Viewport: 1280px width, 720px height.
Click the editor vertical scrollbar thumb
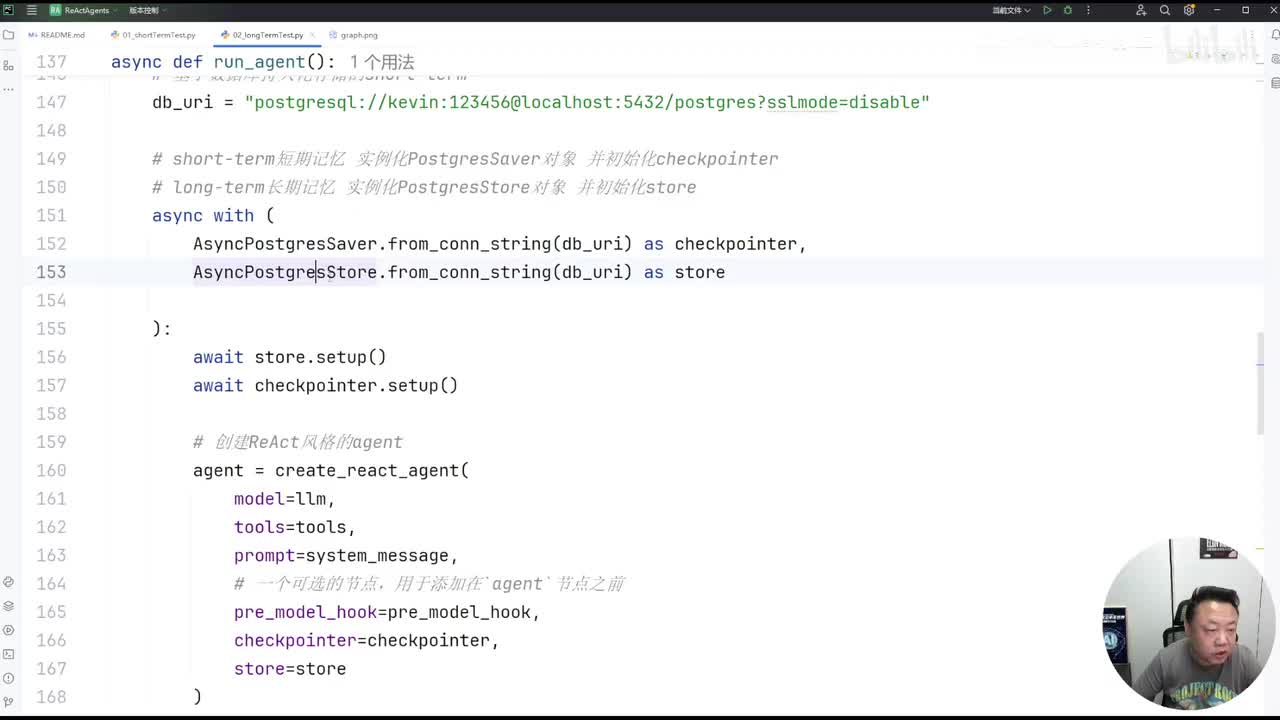pos(1260,383)
